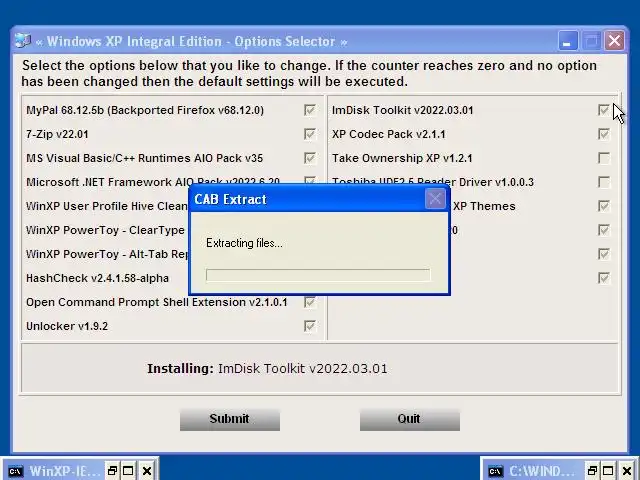Click the Options Selector window icon
This screenshot has height=480, width=640.
(23, 41)
